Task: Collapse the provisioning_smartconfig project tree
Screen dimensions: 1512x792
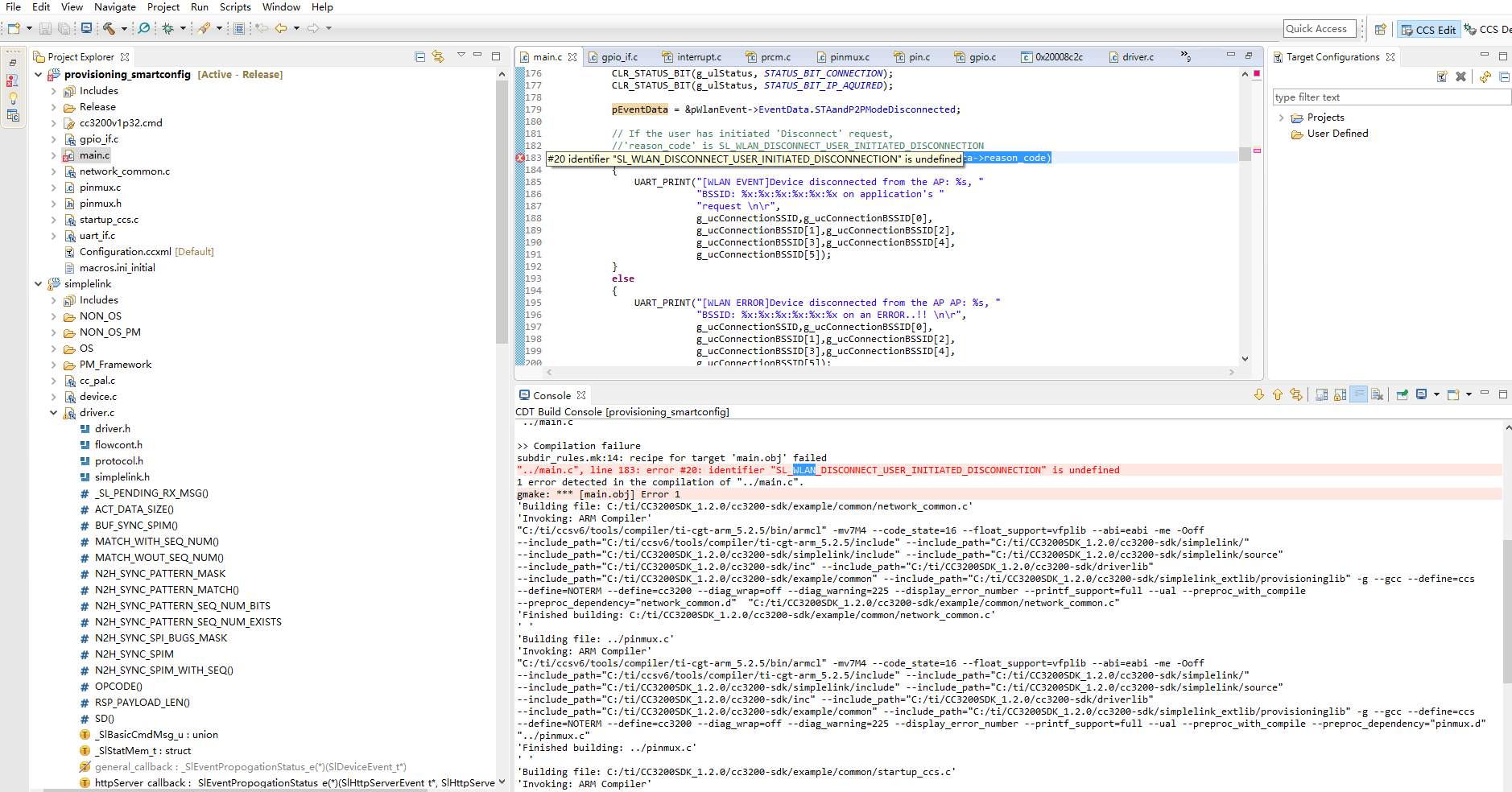Action: point(38,74)
